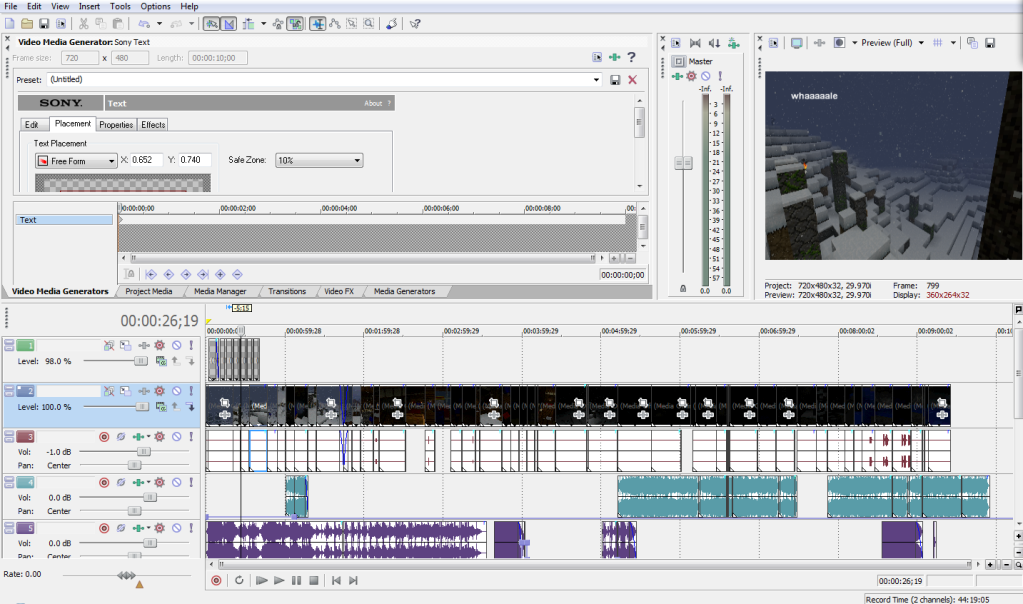Save snapshot of preview to file
Image resolution: width=1023 pixels, height=604 pixels.
pos(989,43)
